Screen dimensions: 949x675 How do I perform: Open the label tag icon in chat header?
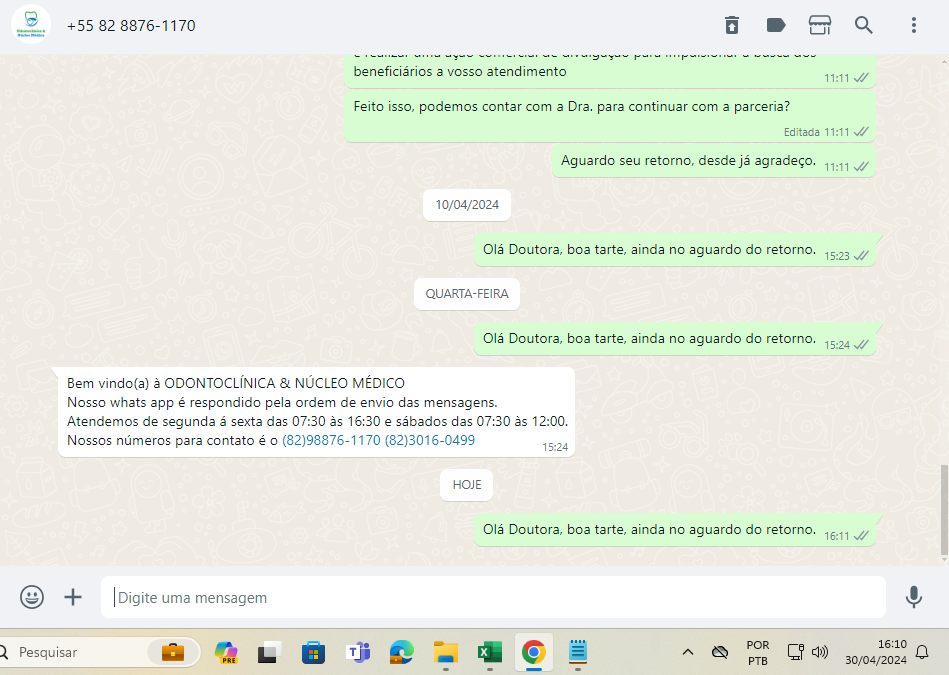[776, 25]
